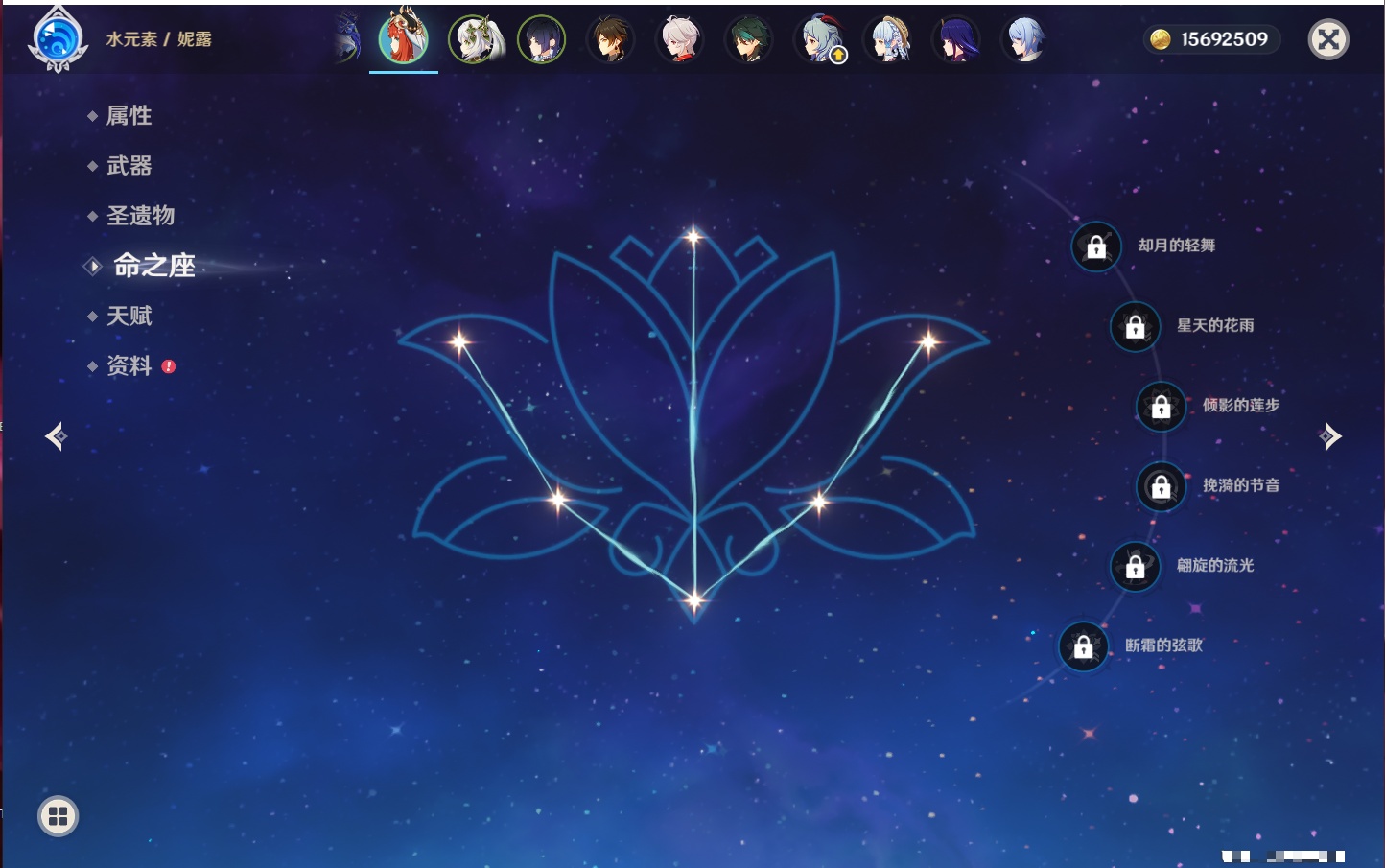Open the locked constellation icon for 断霜的弦歌
The width and height of the screenshot is (1385, 868).
click(1083, 646)
